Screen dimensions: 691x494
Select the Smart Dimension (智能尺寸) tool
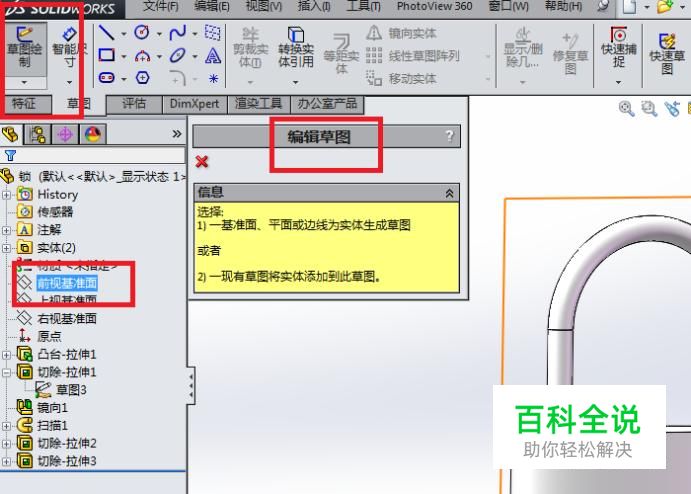[x=69, y=48]
